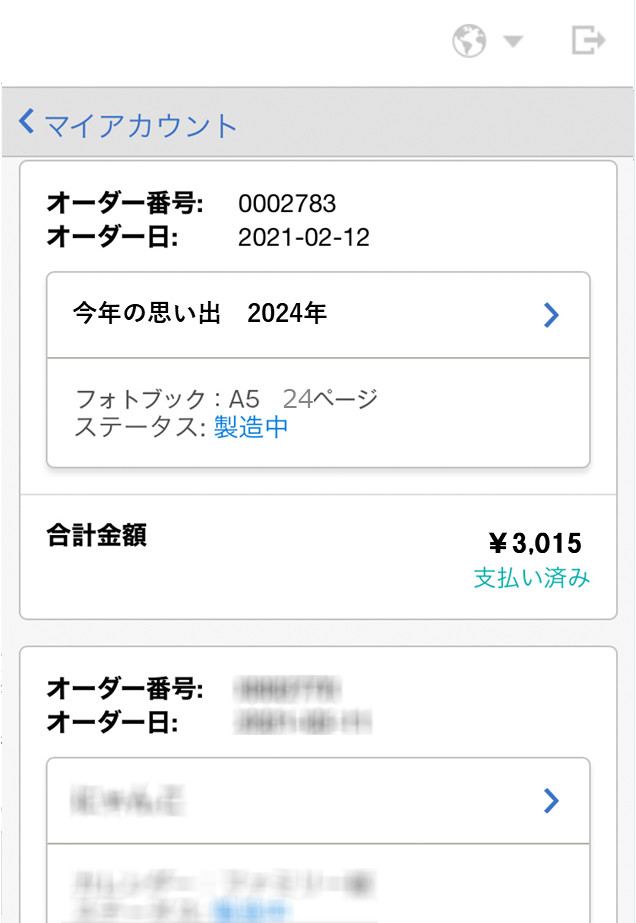Screen dimensions: 636x923
Task: Click the 合計金額 label
Action: 97,536
